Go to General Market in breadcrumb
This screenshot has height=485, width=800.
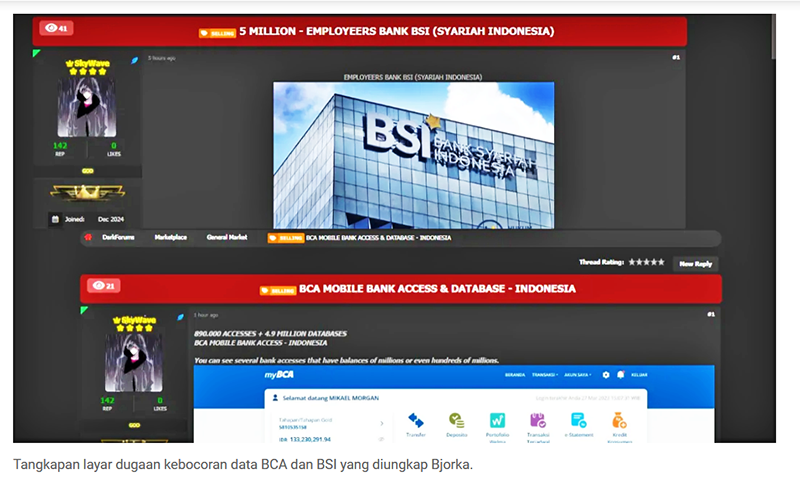click(x=226, y=238)
